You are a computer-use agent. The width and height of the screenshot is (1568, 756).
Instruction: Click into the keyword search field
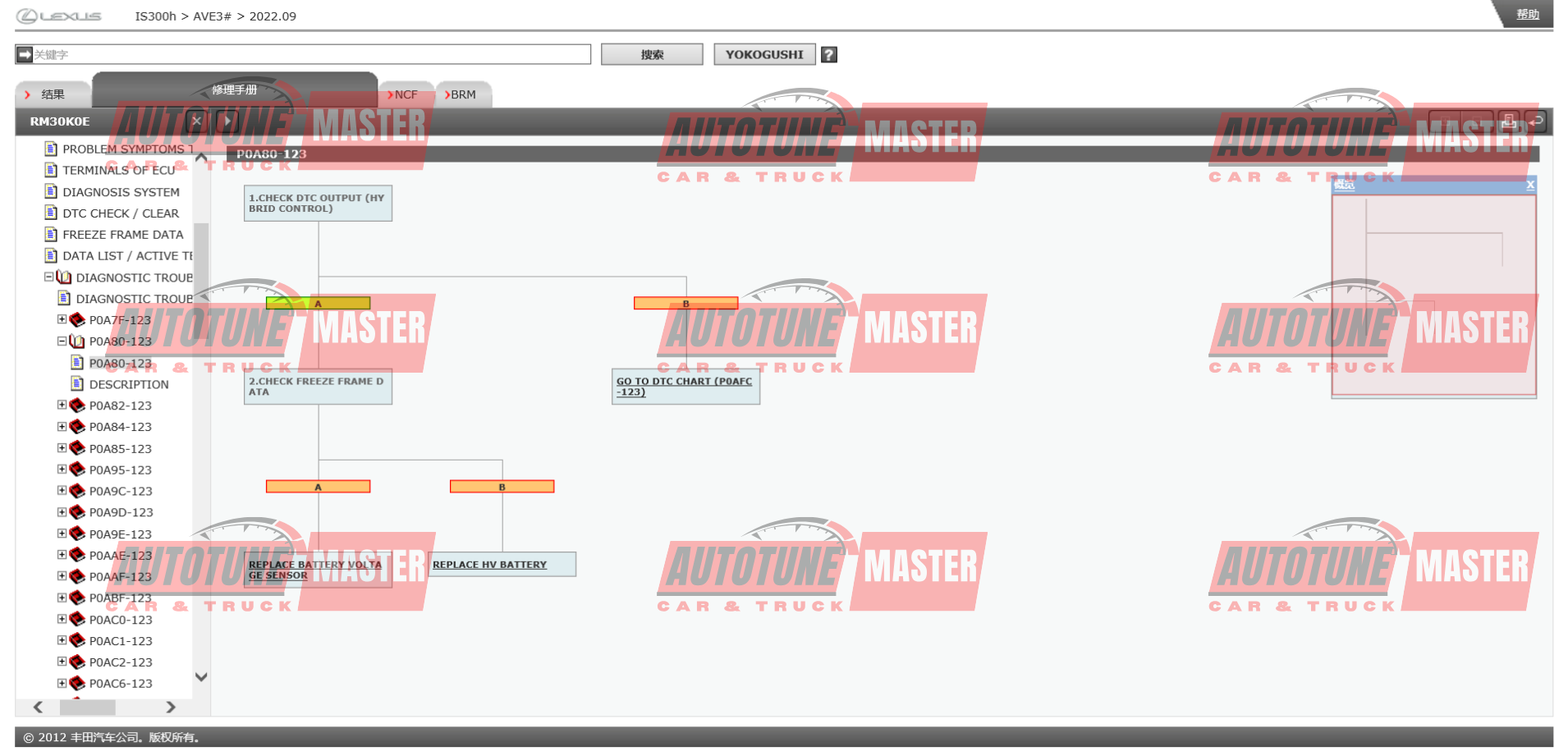click(311, 54)
